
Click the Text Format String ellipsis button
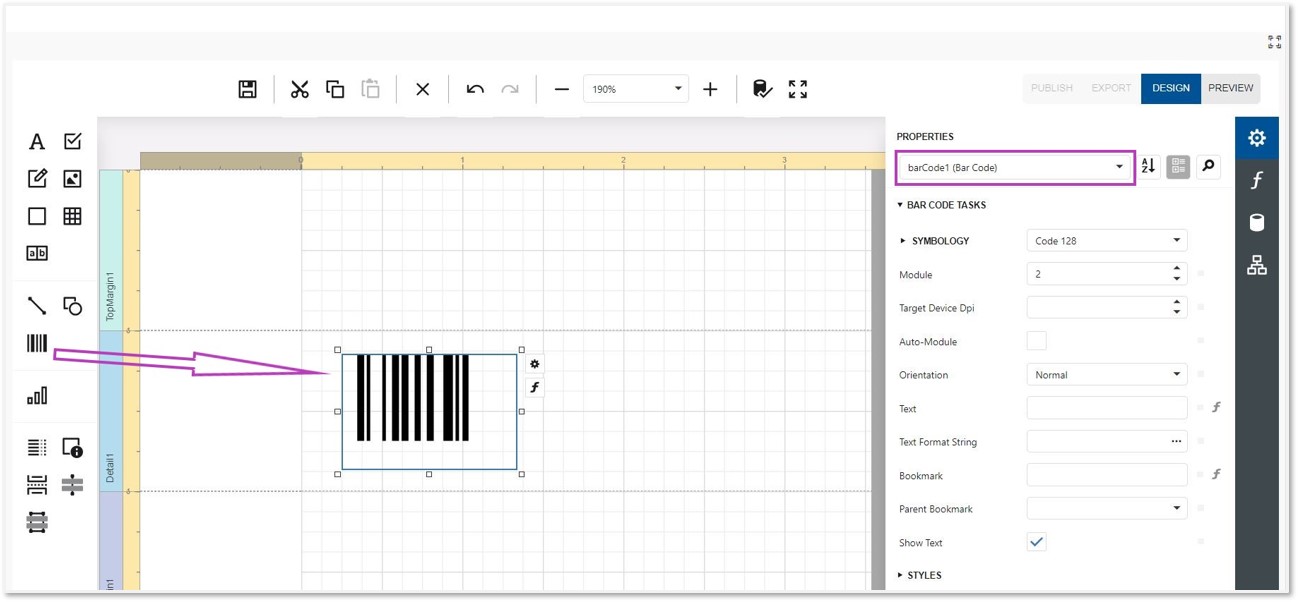point(1176,442)
